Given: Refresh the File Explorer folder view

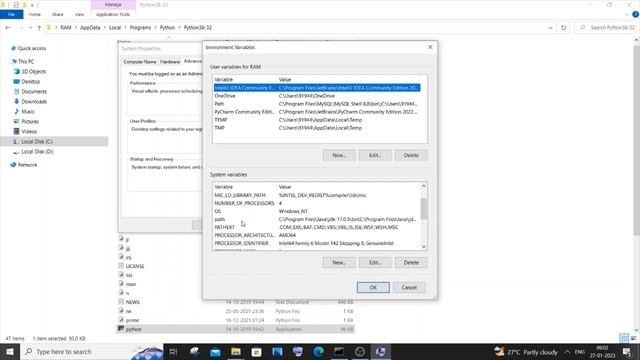Looking at the screenshot, I should pyautogui.click(x=563, y=28).
